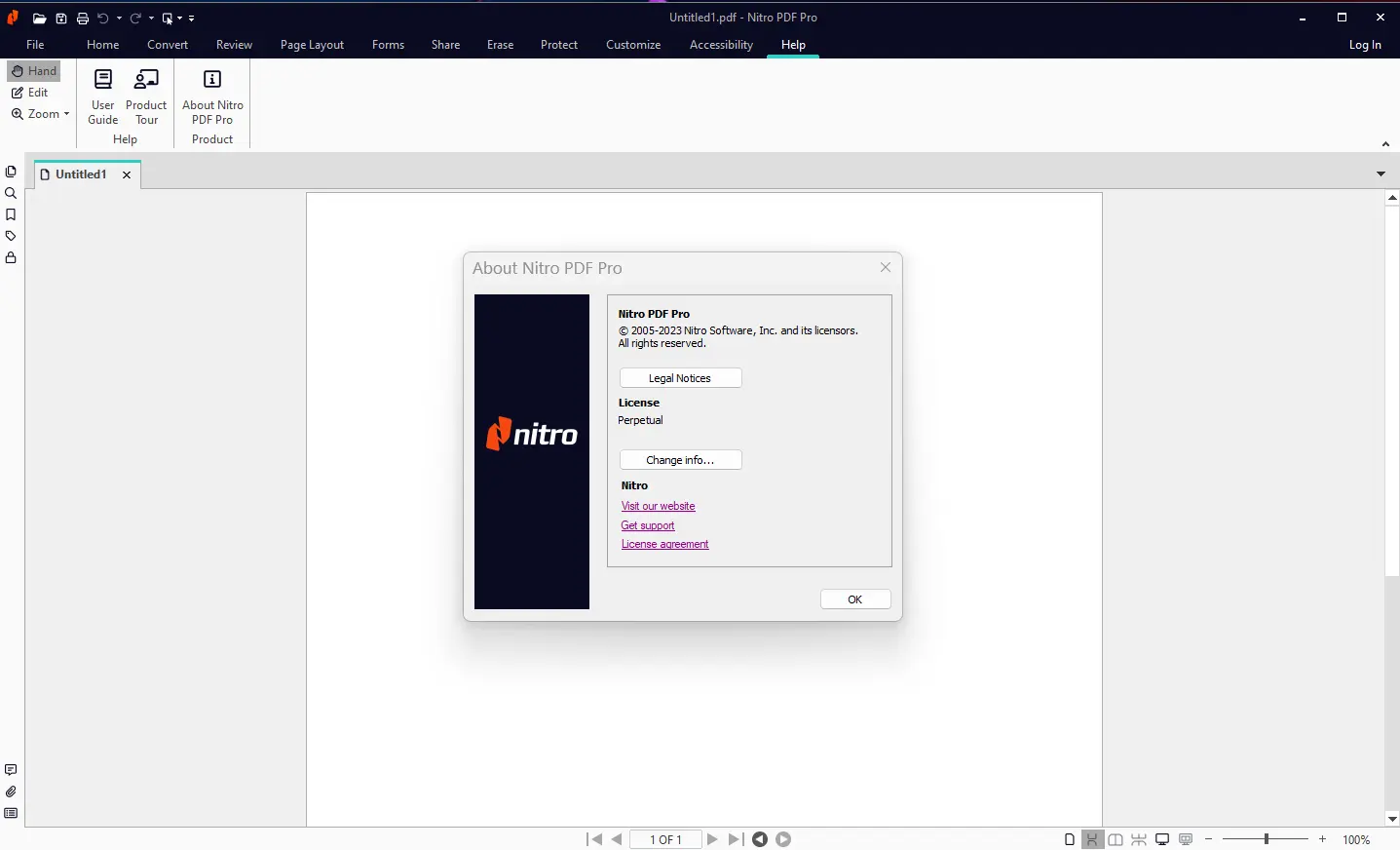Open the User Guide
The width and height of the screenshot is (1400, 850).
tap(103, 97)
